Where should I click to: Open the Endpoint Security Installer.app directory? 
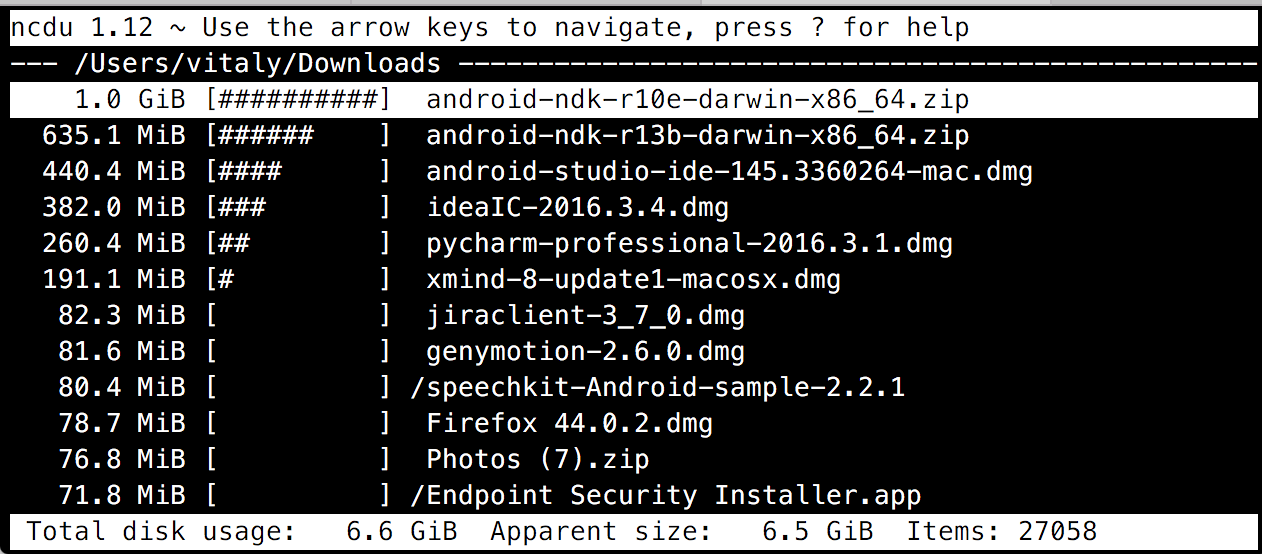coord(665,496)
